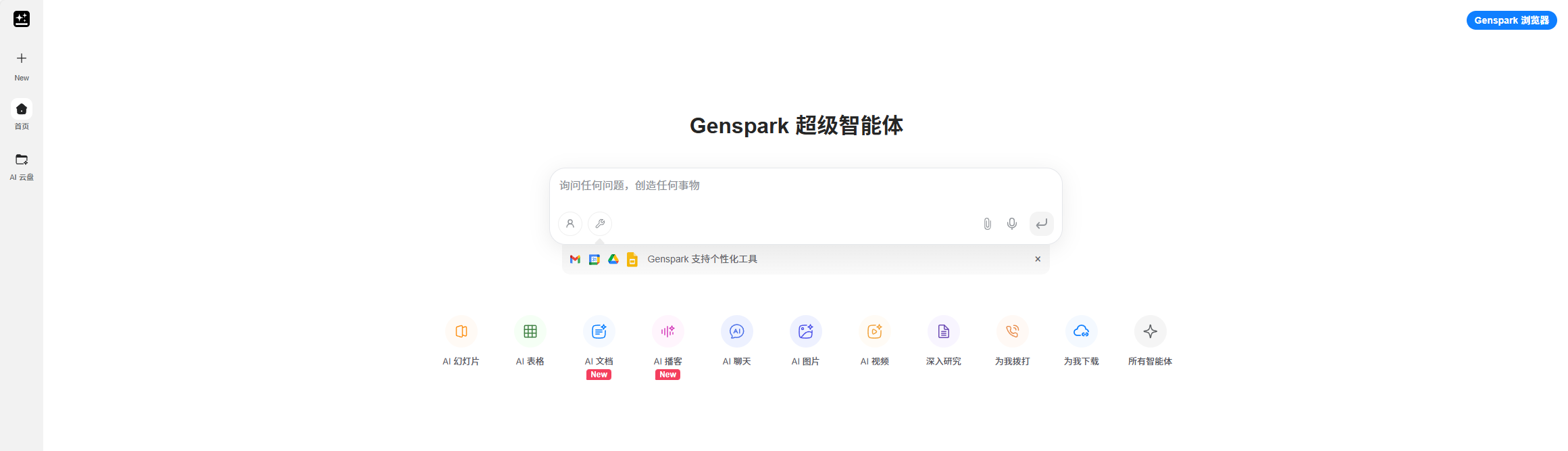Open the Genspark 支持个性化工具 link

(x=702, y=260)
